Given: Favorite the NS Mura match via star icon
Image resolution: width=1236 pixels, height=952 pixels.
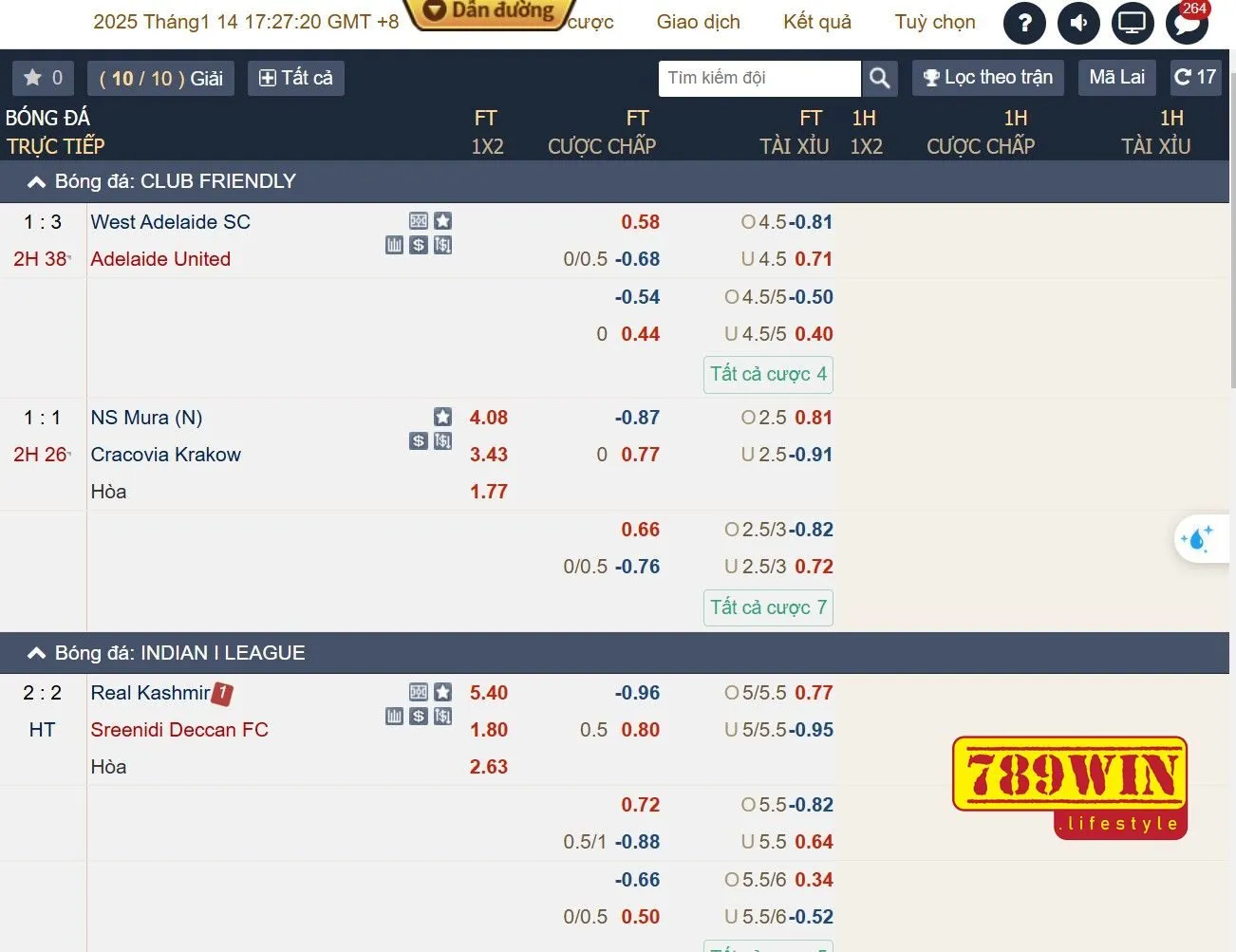Looking at the screenshot, I should coord(442,417).
